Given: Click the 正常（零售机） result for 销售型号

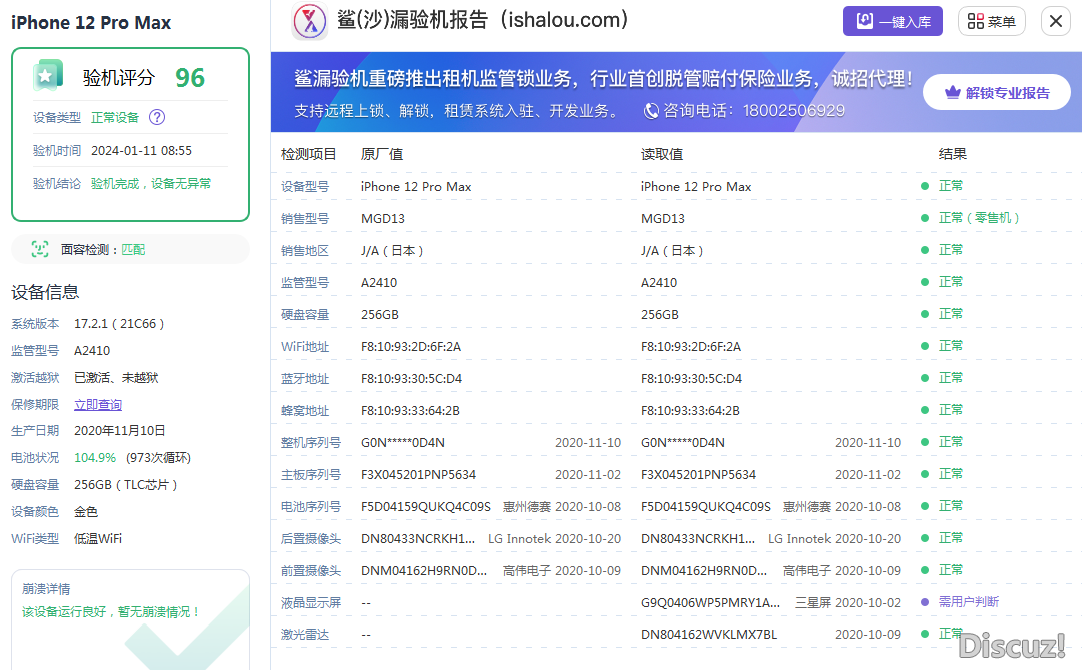Looking at the screenshot, I should pos(978,218).
